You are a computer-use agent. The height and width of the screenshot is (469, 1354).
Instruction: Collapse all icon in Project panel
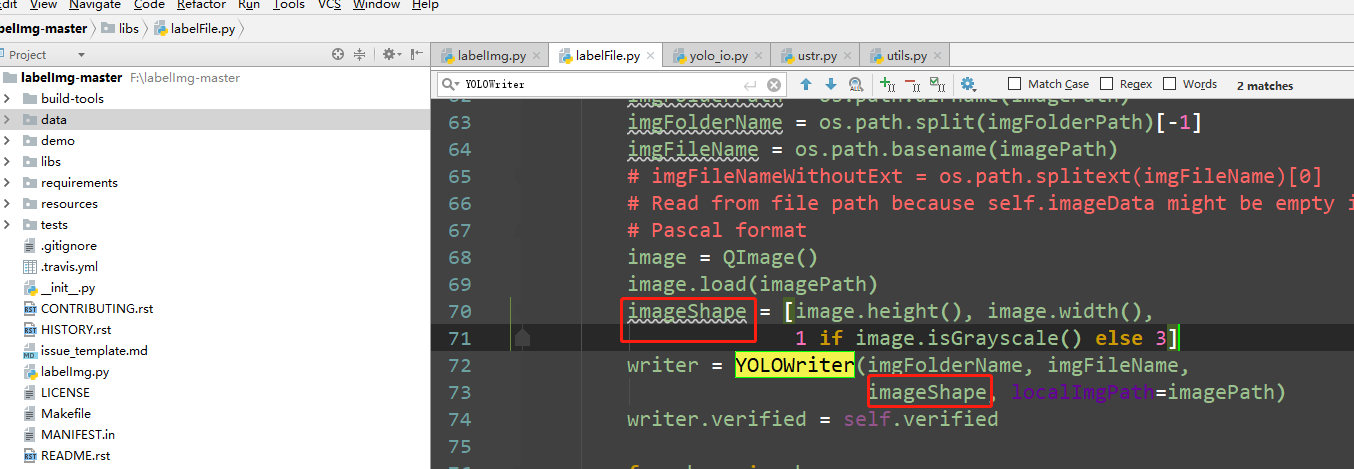360,54
